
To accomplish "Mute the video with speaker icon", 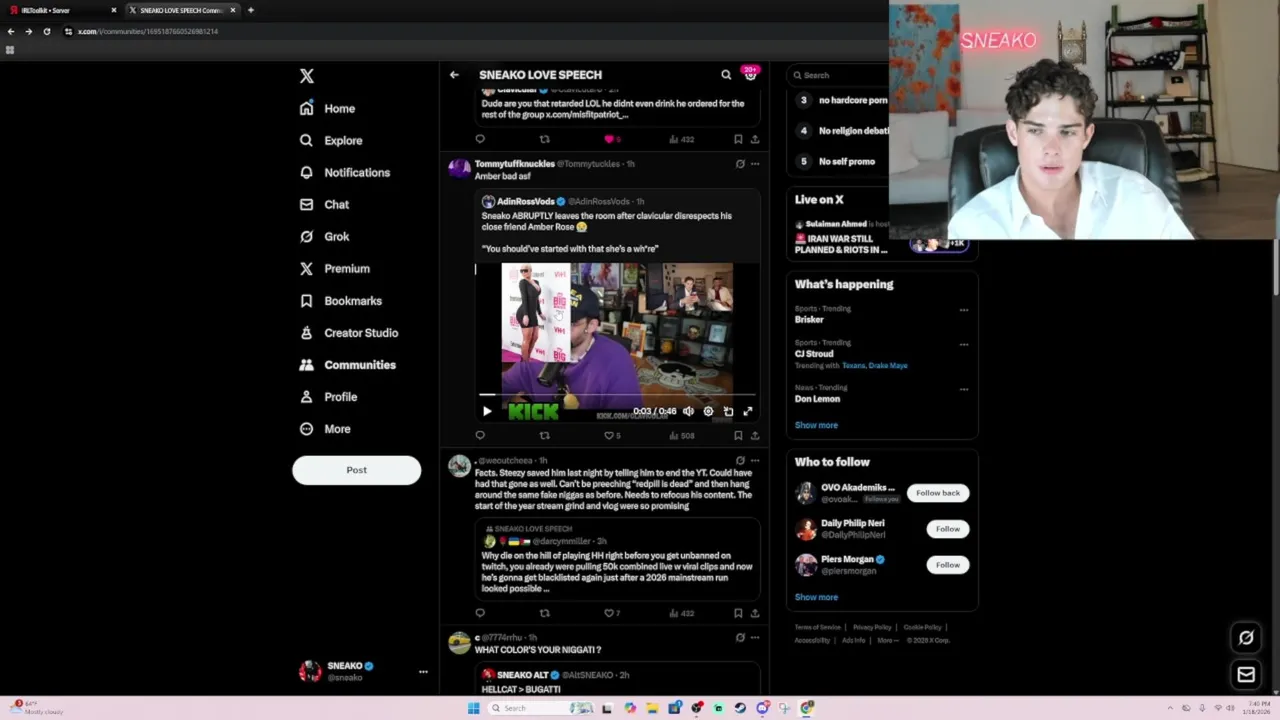I will (688, 411).
